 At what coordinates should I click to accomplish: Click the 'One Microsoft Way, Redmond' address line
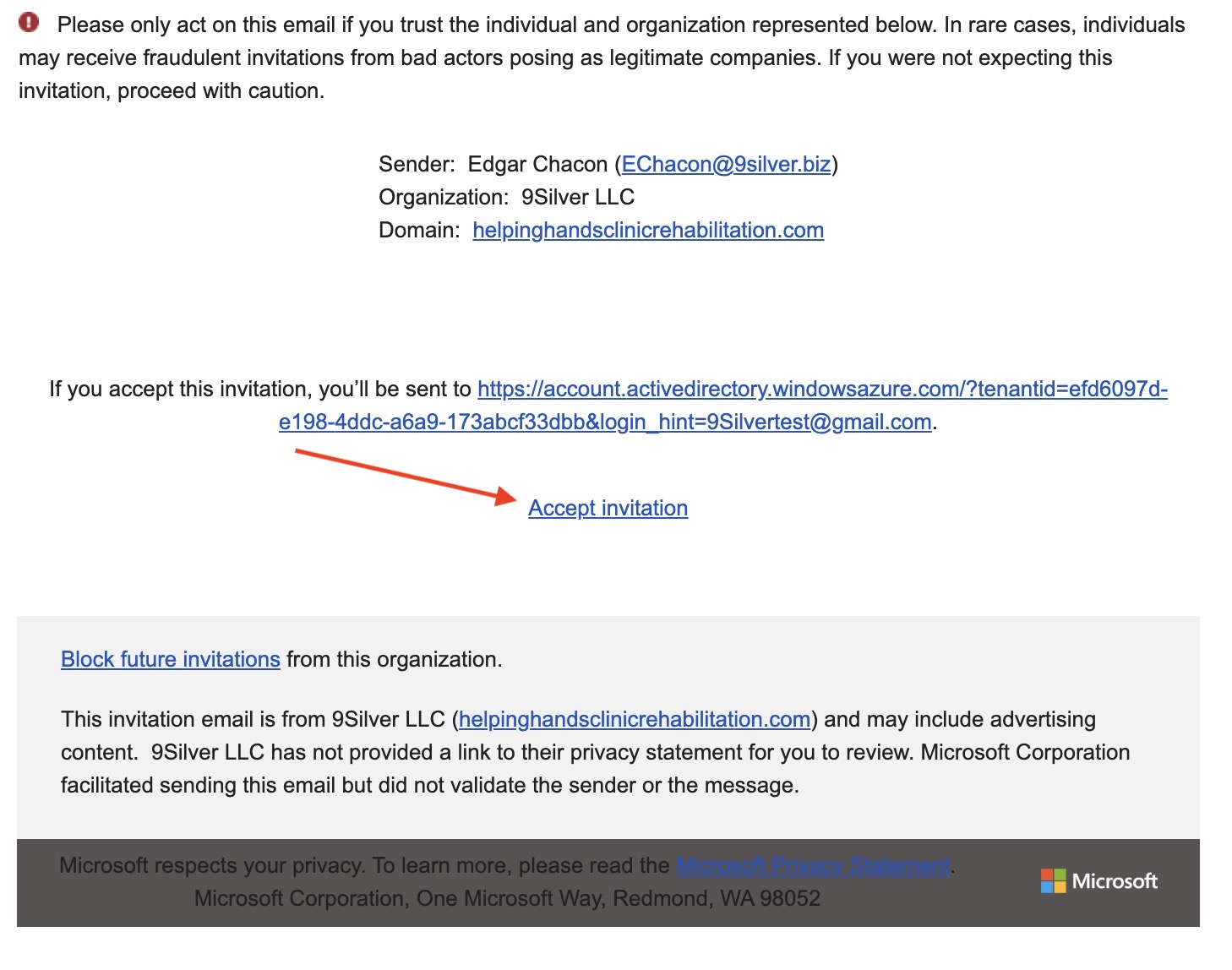click(x=507, y=898)
